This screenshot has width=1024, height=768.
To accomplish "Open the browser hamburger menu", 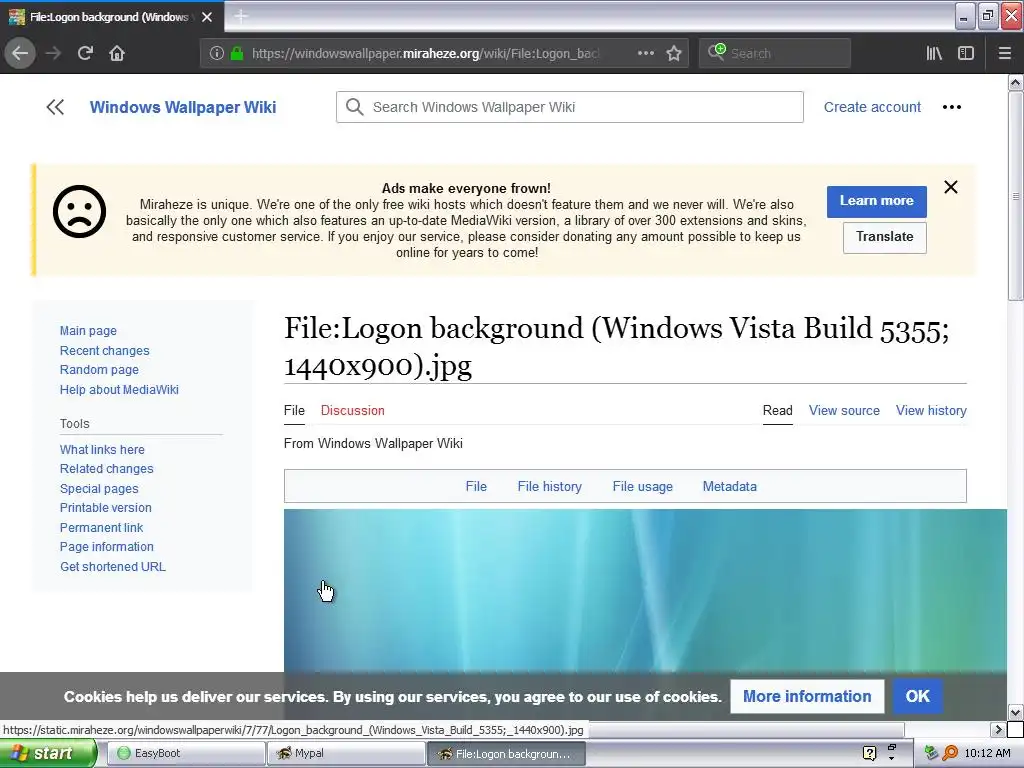I will pos(1004,53).
